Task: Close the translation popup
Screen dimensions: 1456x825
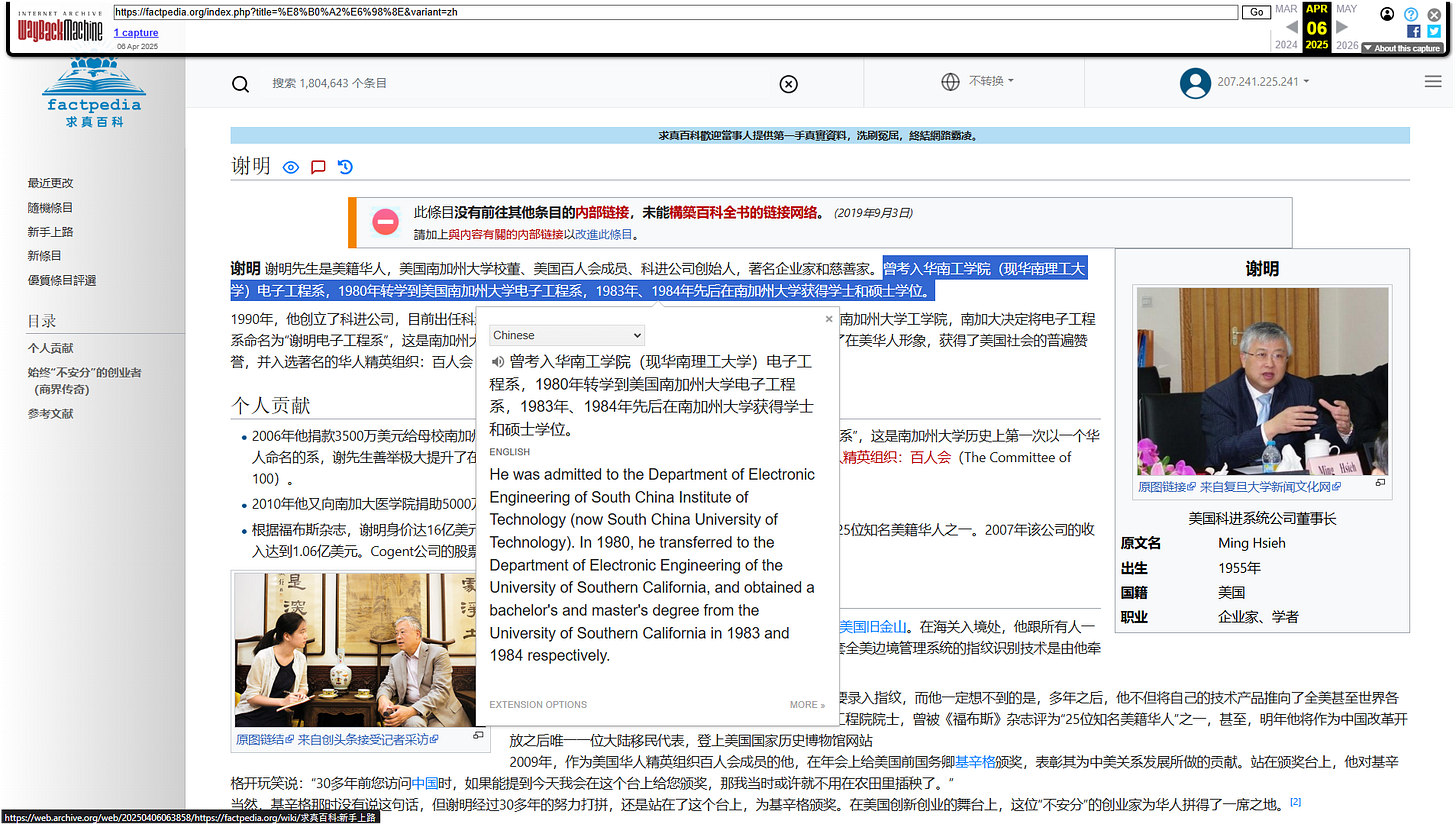Action: pyautogui.click(x=828, y=319)
